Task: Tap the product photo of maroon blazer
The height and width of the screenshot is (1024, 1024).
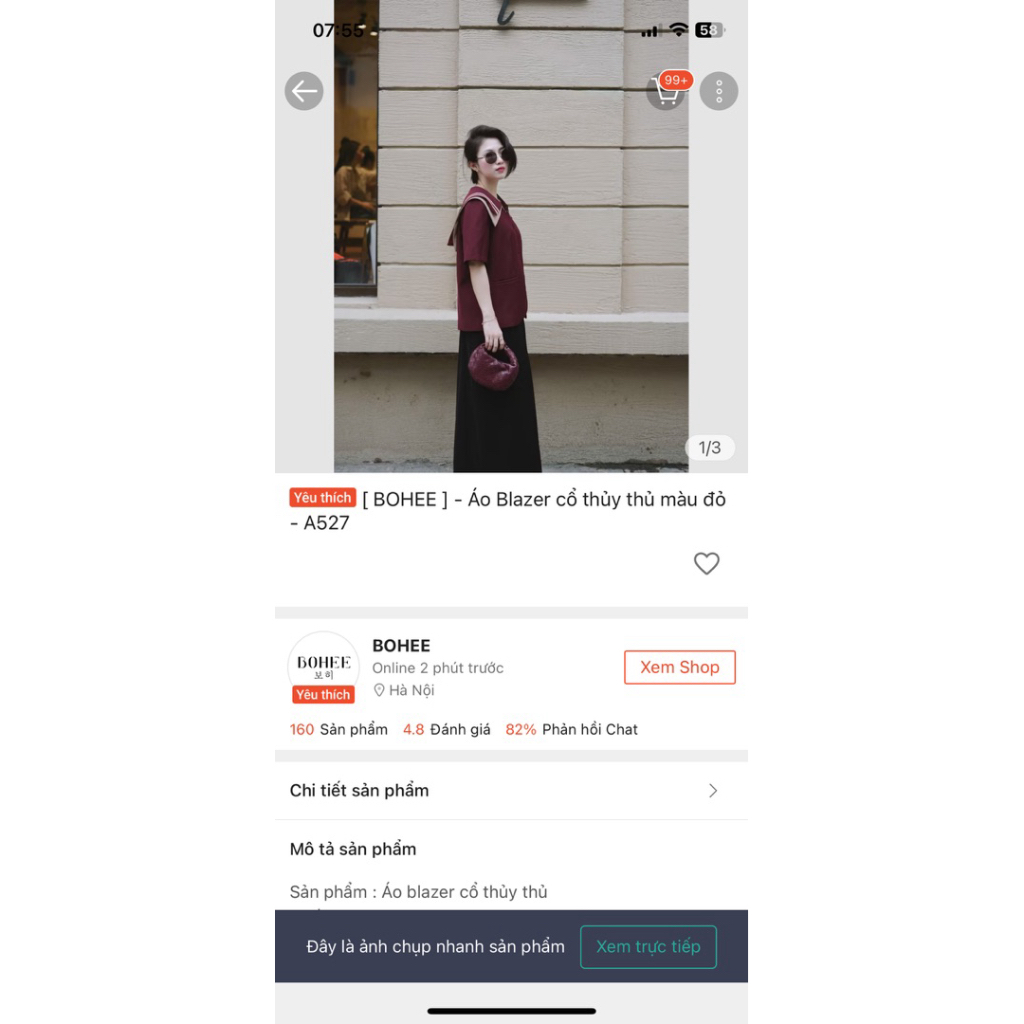Action: pos(511,236)
